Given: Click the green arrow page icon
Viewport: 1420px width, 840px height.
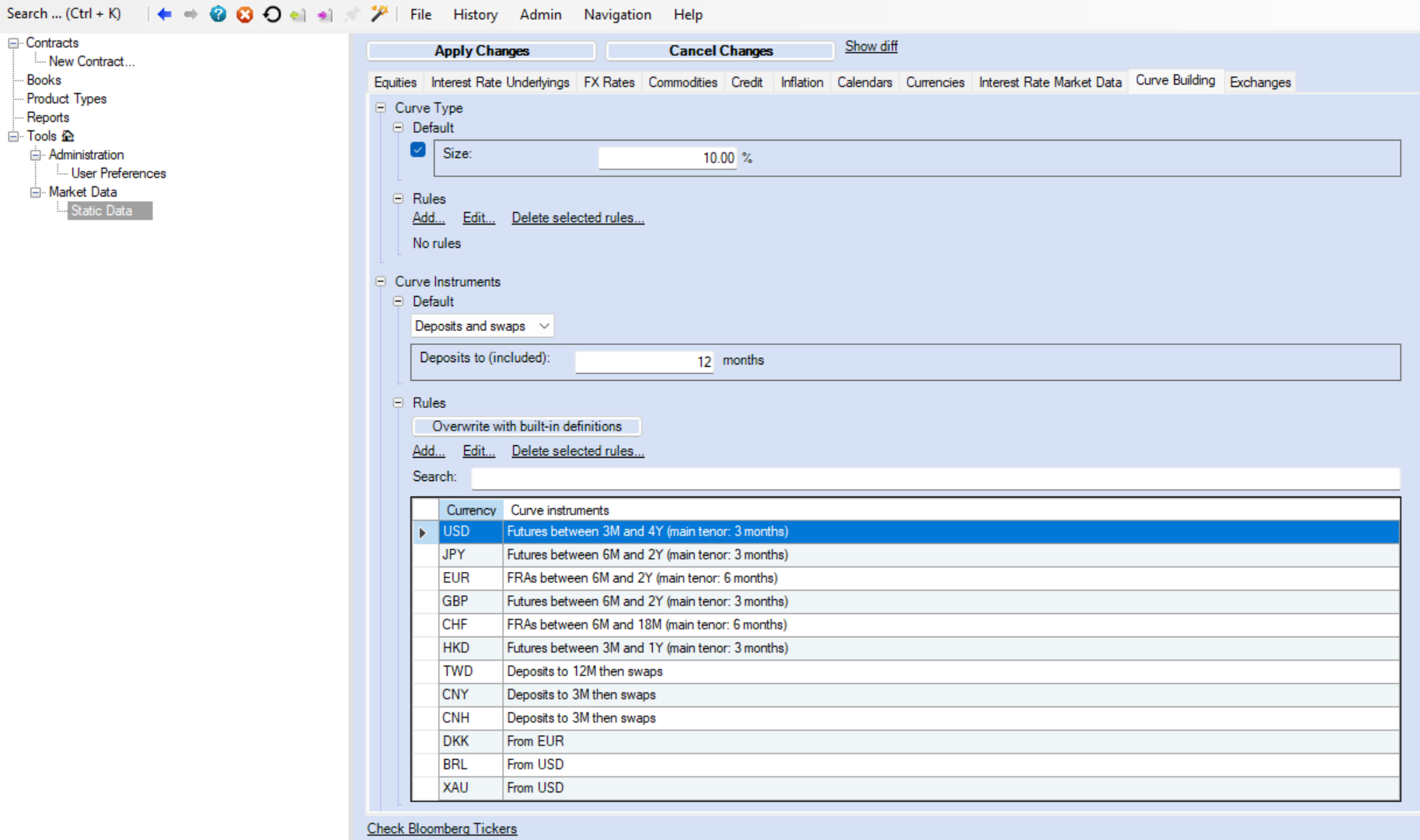Looking at the screenshot, I should pyautogui.click(x=298, y=14).
